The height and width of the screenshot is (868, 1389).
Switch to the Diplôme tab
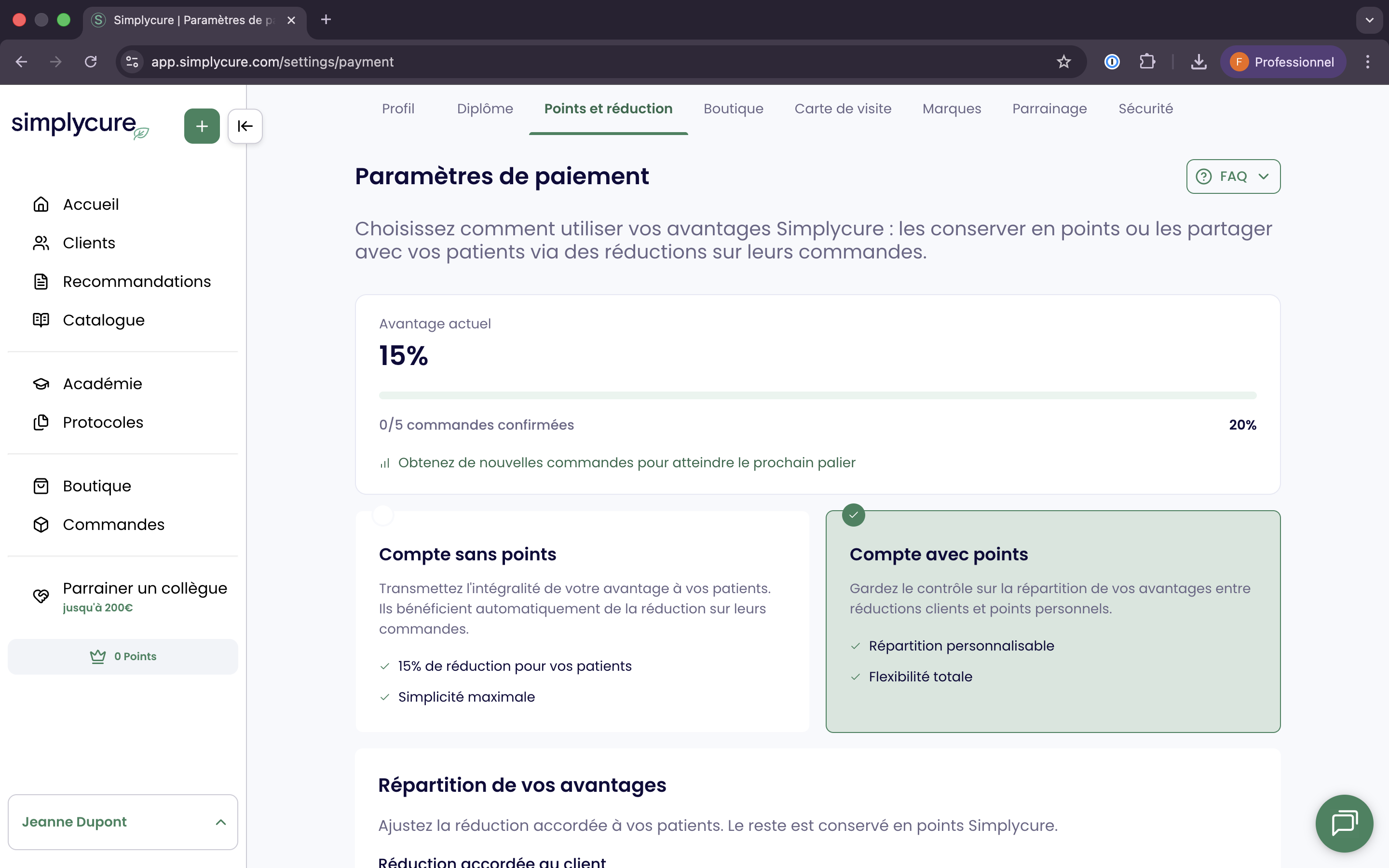point(485,108)
